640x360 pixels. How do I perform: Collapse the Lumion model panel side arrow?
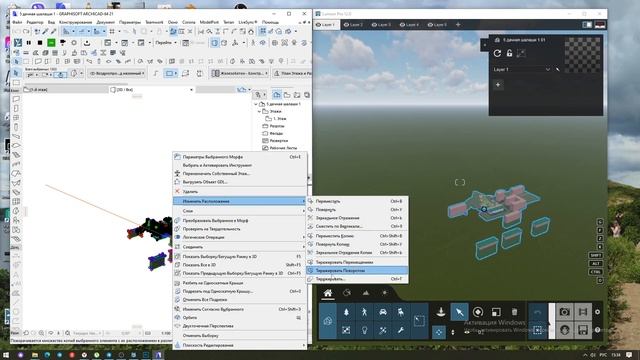(485, 44)
